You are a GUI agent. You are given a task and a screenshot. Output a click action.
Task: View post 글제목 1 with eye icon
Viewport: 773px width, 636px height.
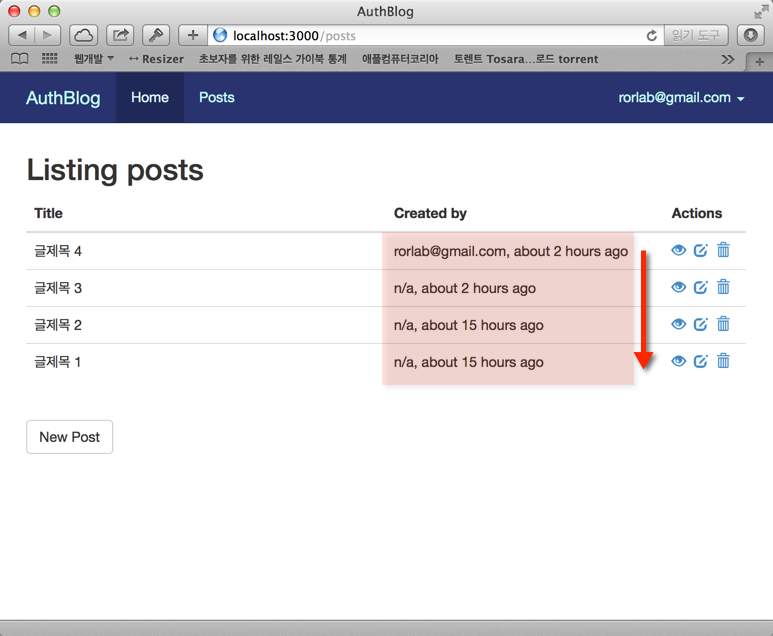(679, 361)
